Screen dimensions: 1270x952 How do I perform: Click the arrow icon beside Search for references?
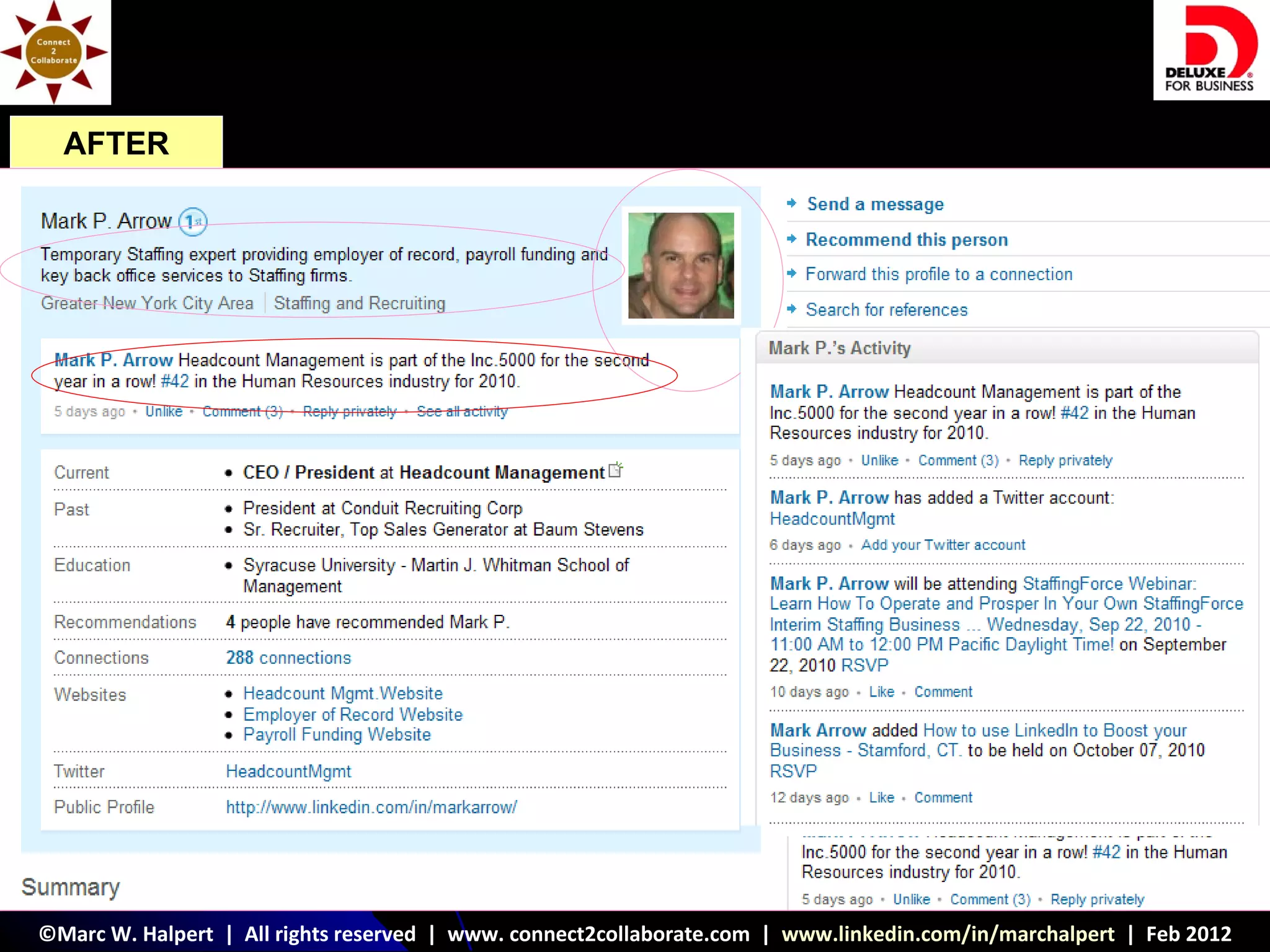[x=791, y=309]
